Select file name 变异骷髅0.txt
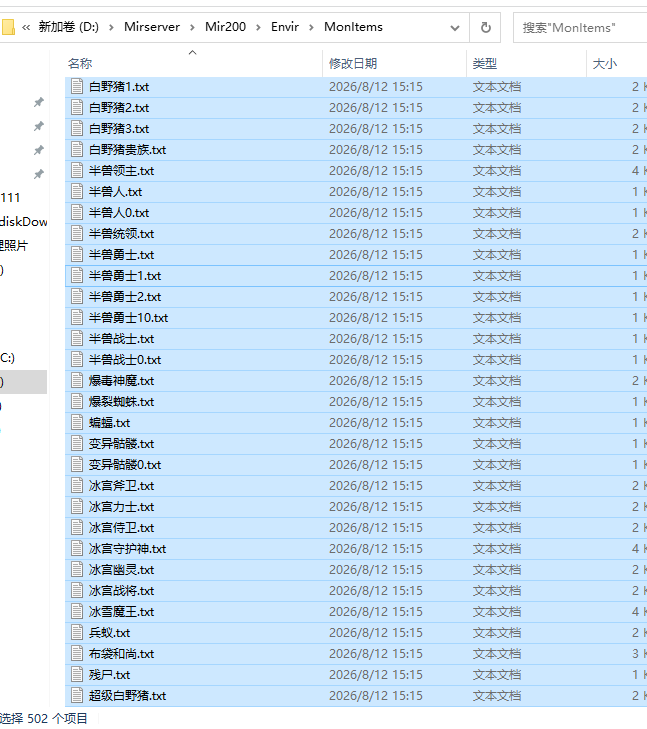647x729 pixels. 125,464
